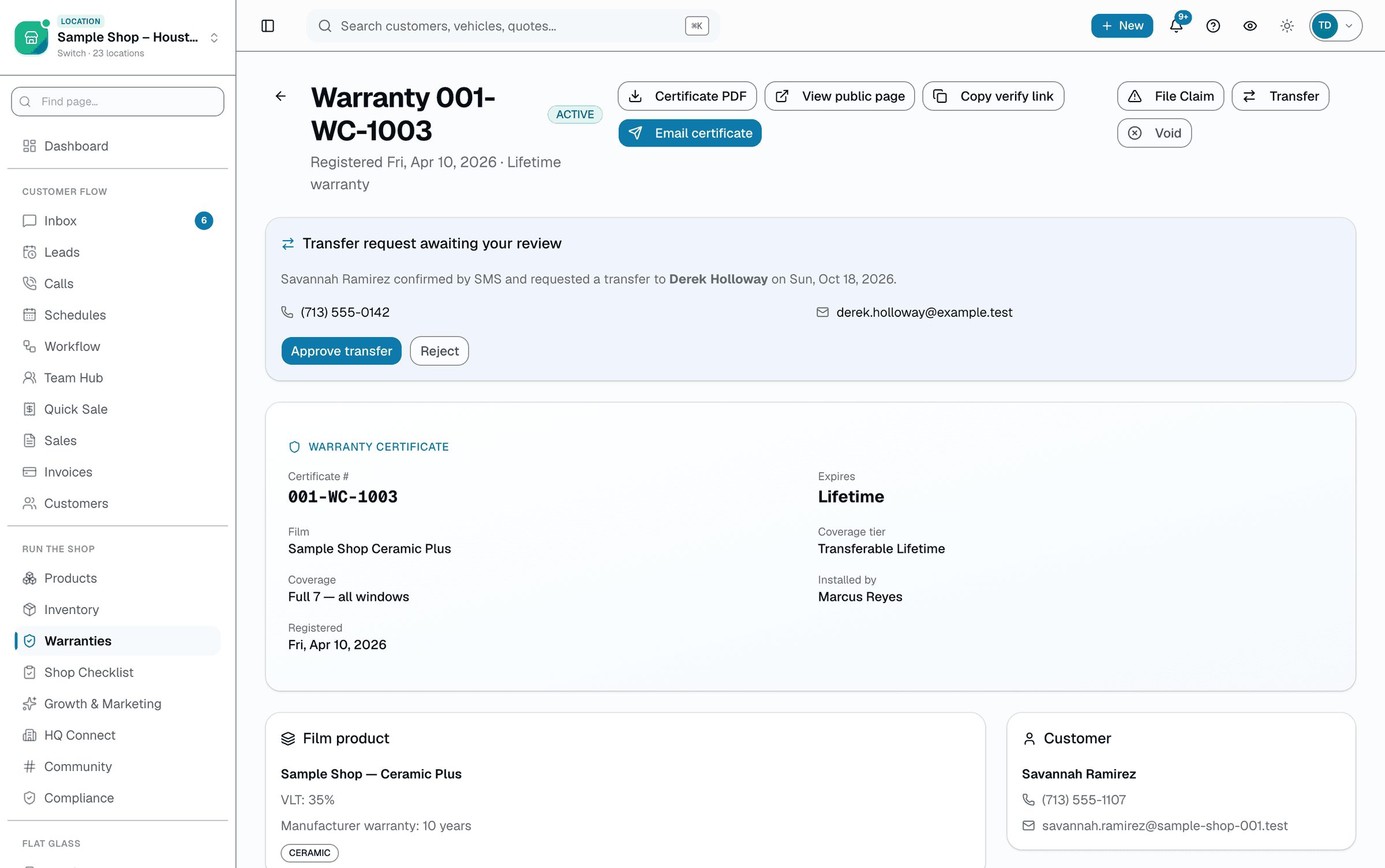Open Schedules in sidebar

tap(118, 315)
